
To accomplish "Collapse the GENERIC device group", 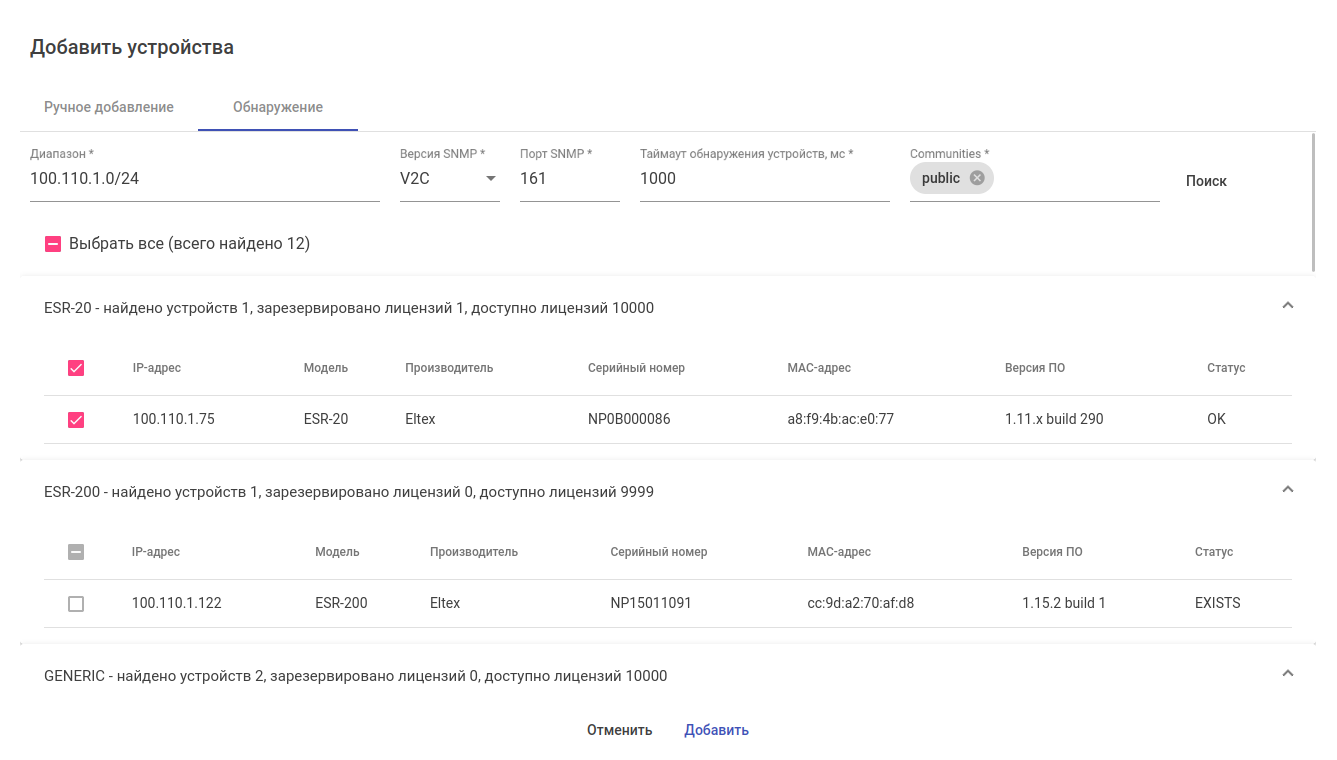I will (x=1288, y=674).
